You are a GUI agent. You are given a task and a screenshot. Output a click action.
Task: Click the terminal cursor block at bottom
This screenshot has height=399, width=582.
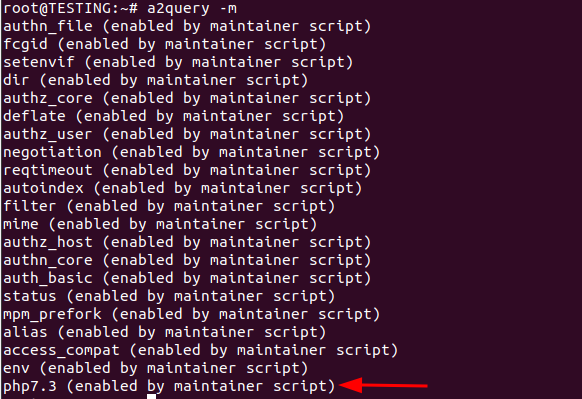point(151,397)
